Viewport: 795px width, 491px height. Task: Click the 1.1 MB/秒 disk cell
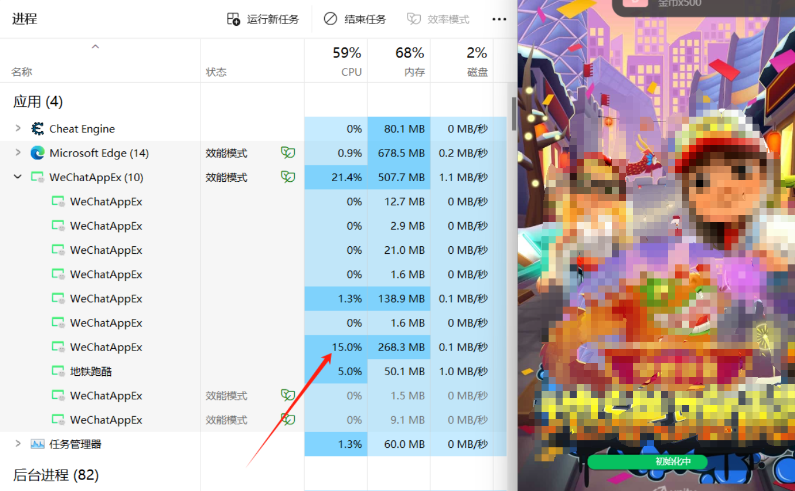[x=461, y=178]
